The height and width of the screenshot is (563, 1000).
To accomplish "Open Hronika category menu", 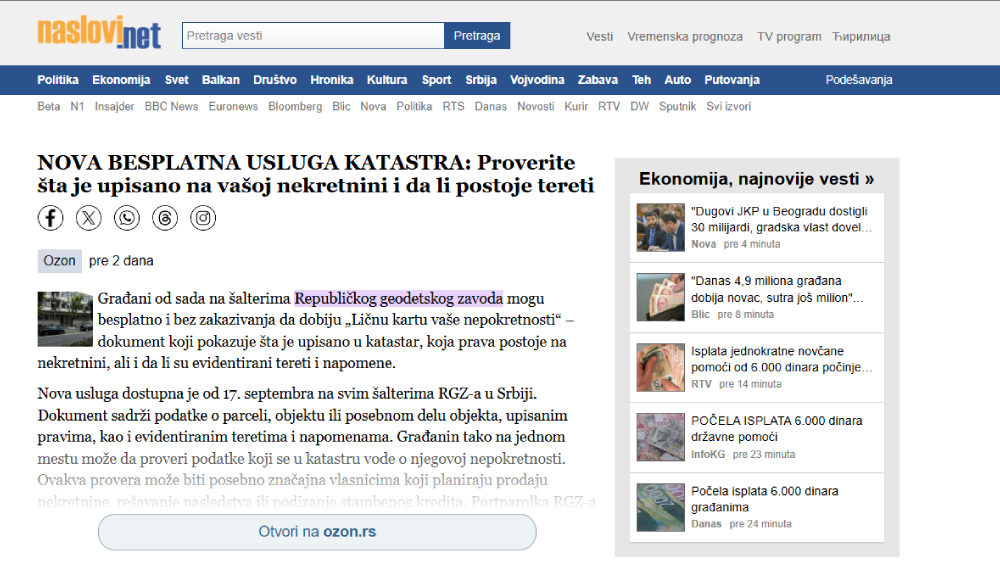I will coord(332,80).
